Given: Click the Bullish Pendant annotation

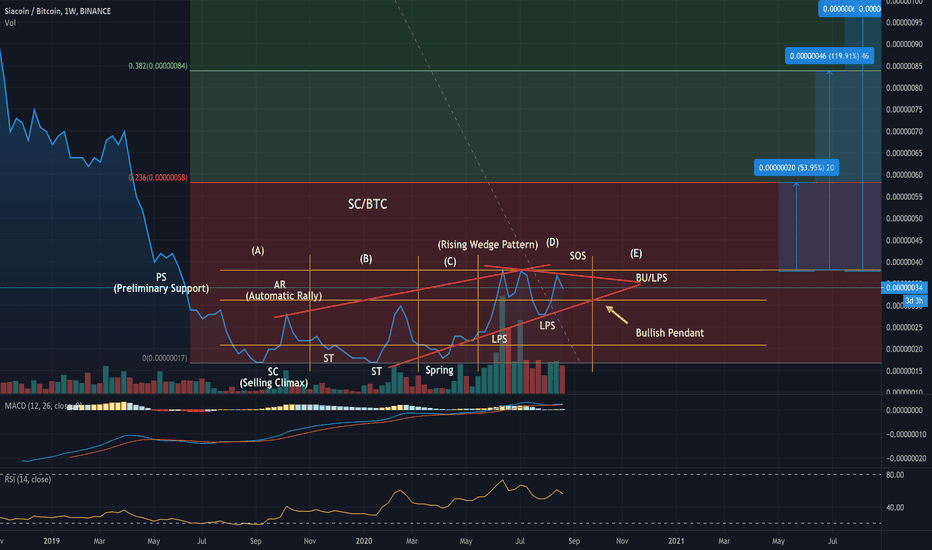Looking at the screenshot, I should (x=670, y=333).
